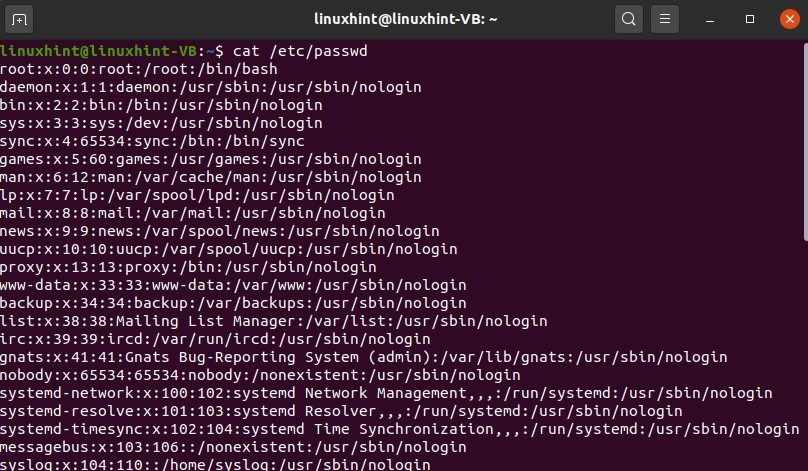Click the Gnats Bug-Reporting System line

click(363, 357)
